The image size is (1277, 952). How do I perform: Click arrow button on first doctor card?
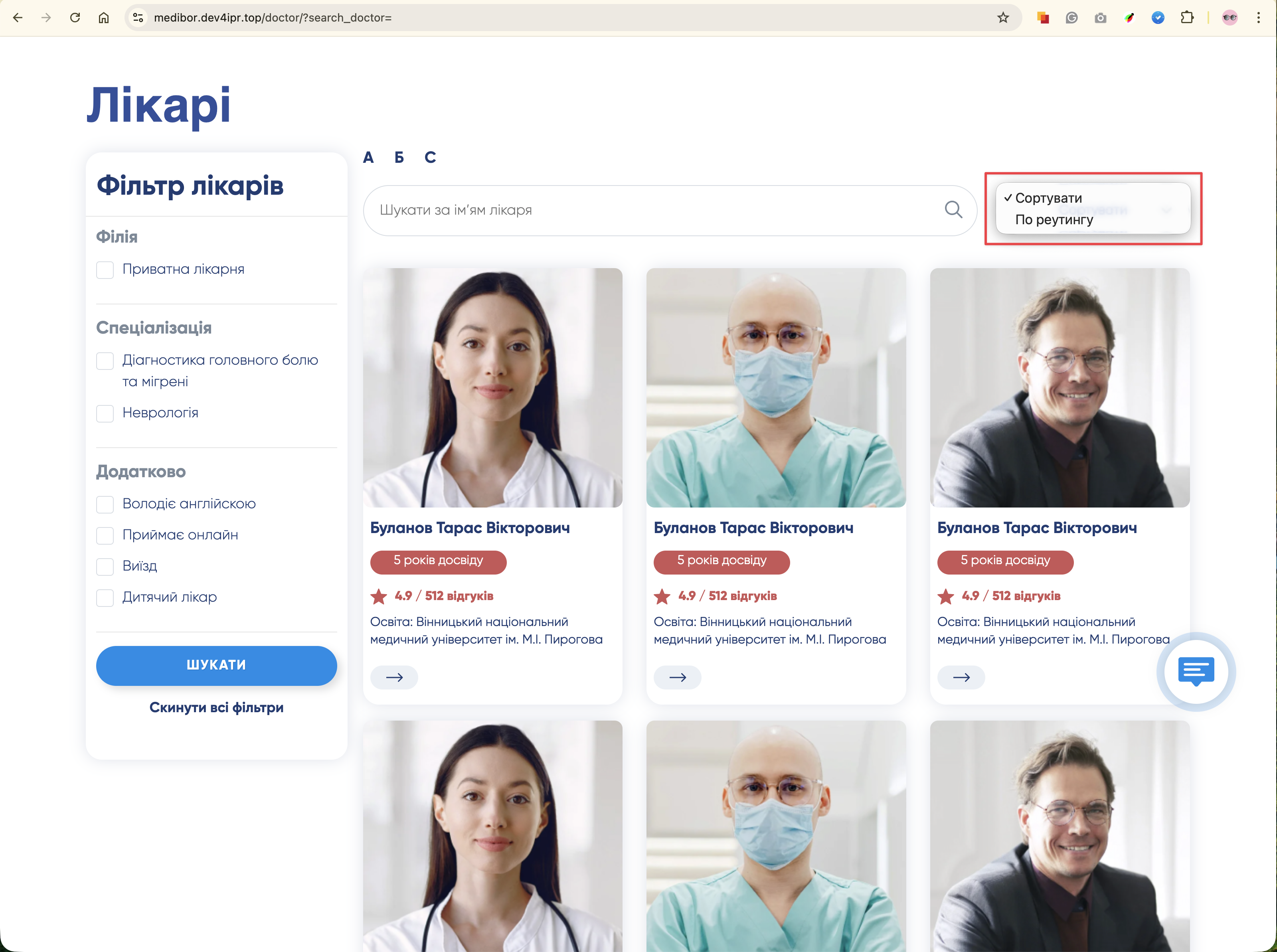(394, 677)
